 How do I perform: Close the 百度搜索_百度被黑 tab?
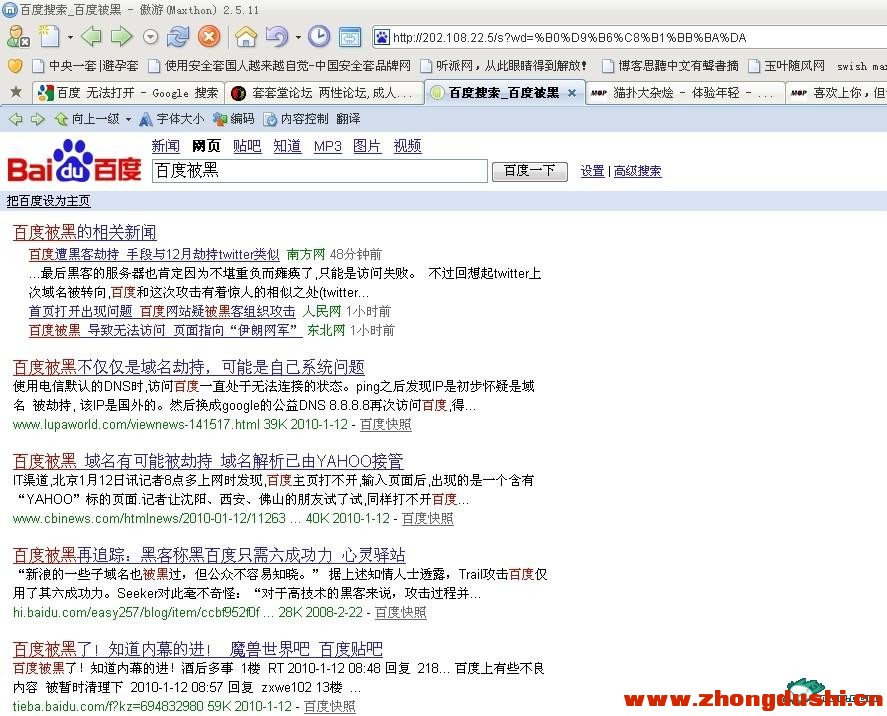tap(572, 93)
